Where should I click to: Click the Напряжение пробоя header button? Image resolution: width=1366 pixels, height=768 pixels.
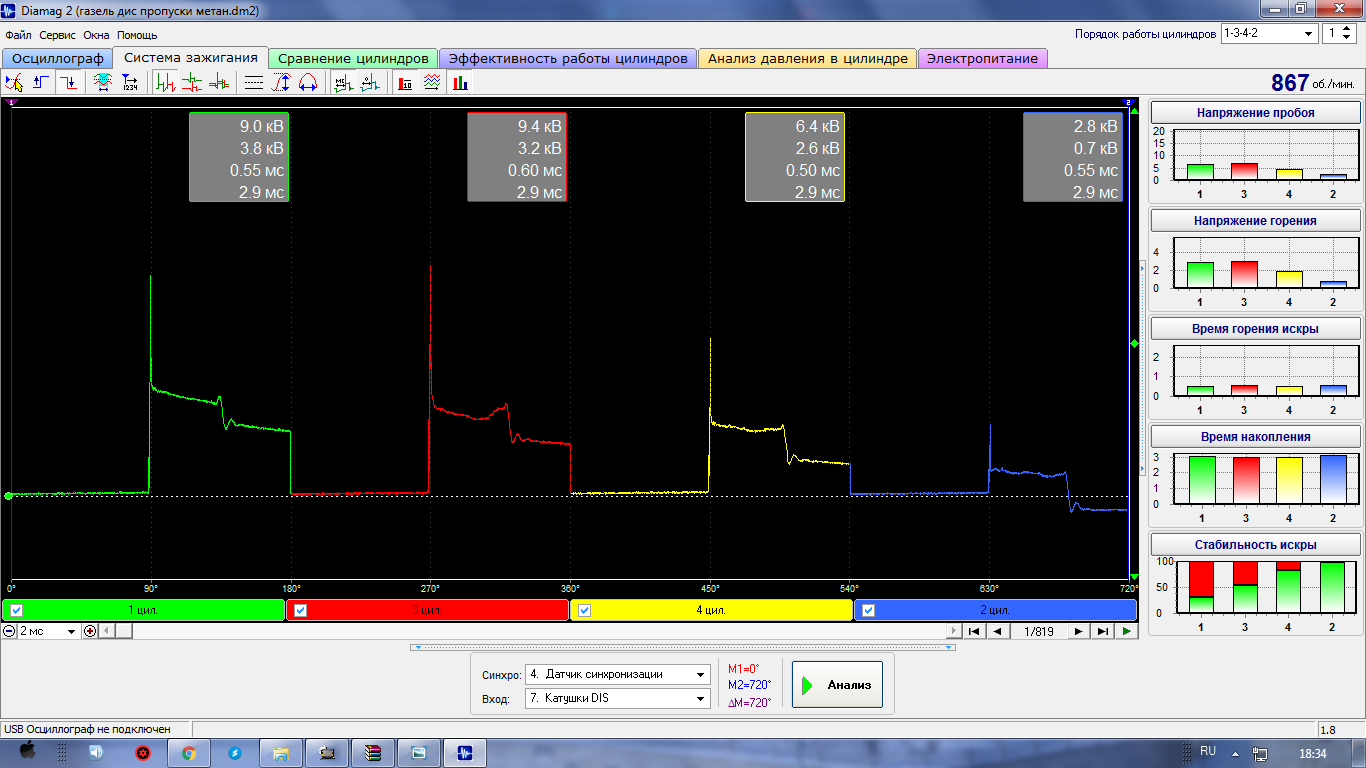point(1255,113)
